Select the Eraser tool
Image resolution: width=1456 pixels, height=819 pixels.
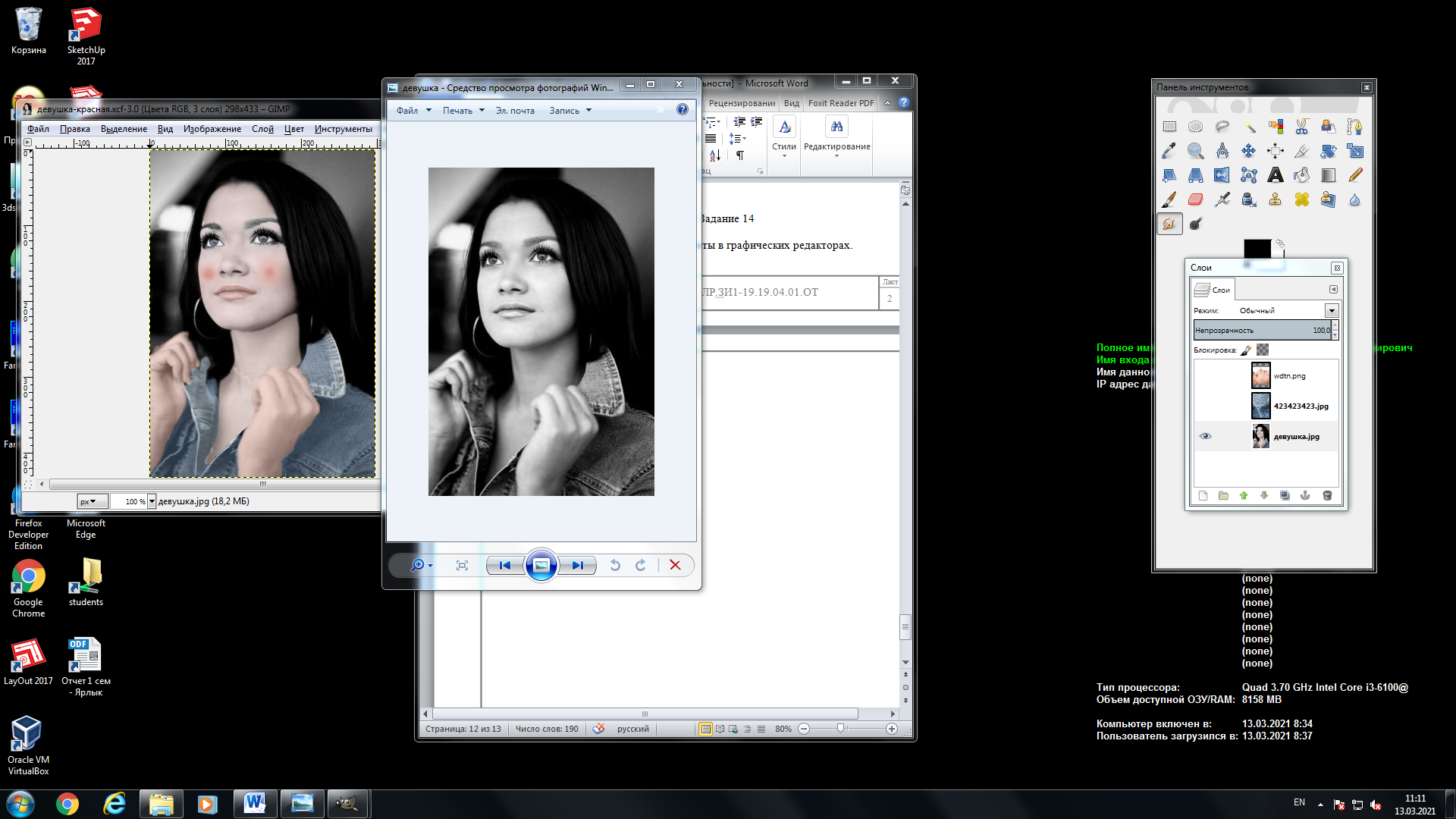pyautogui.click(x=1196, y=199)
